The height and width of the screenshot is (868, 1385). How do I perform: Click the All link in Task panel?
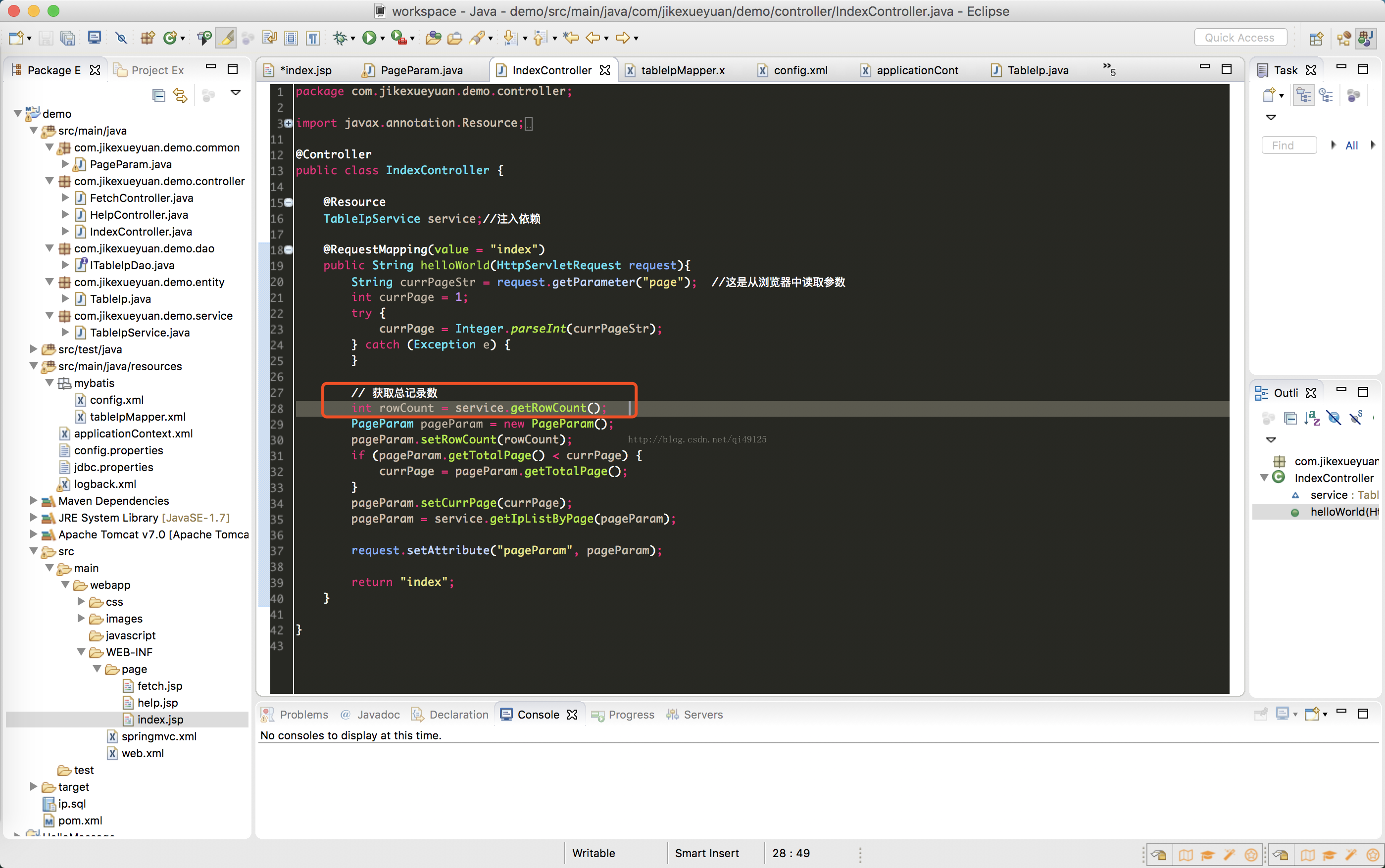pos(1351,145)
